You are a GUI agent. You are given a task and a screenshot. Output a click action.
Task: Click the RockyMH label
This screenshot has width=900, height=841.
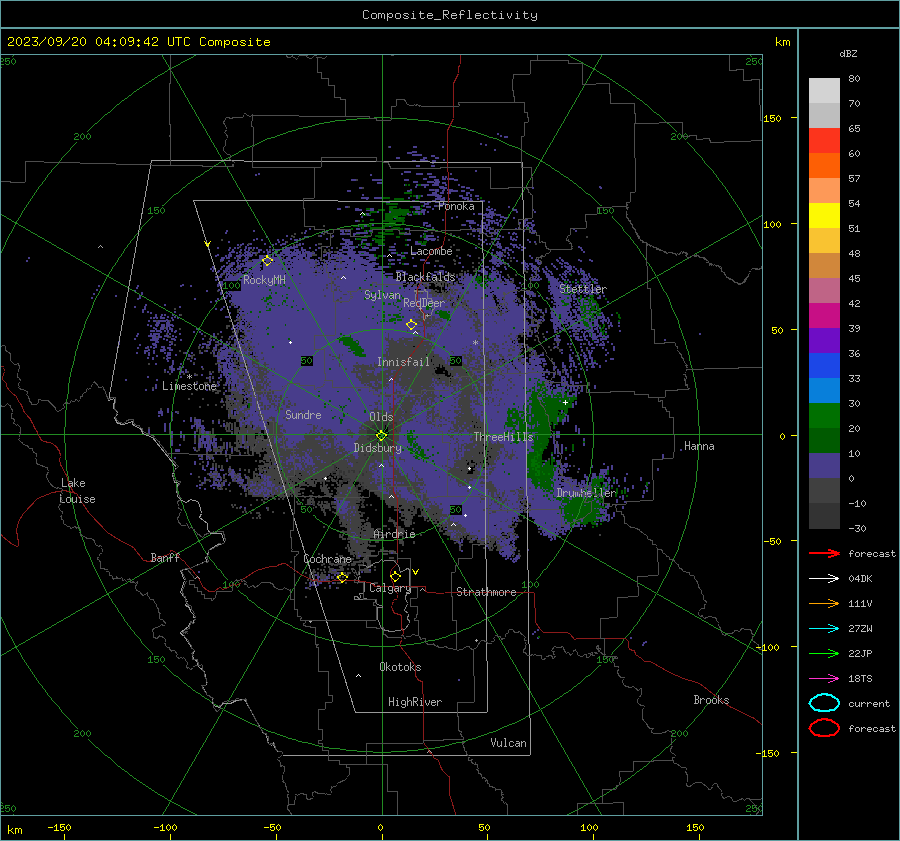point(264,280)
